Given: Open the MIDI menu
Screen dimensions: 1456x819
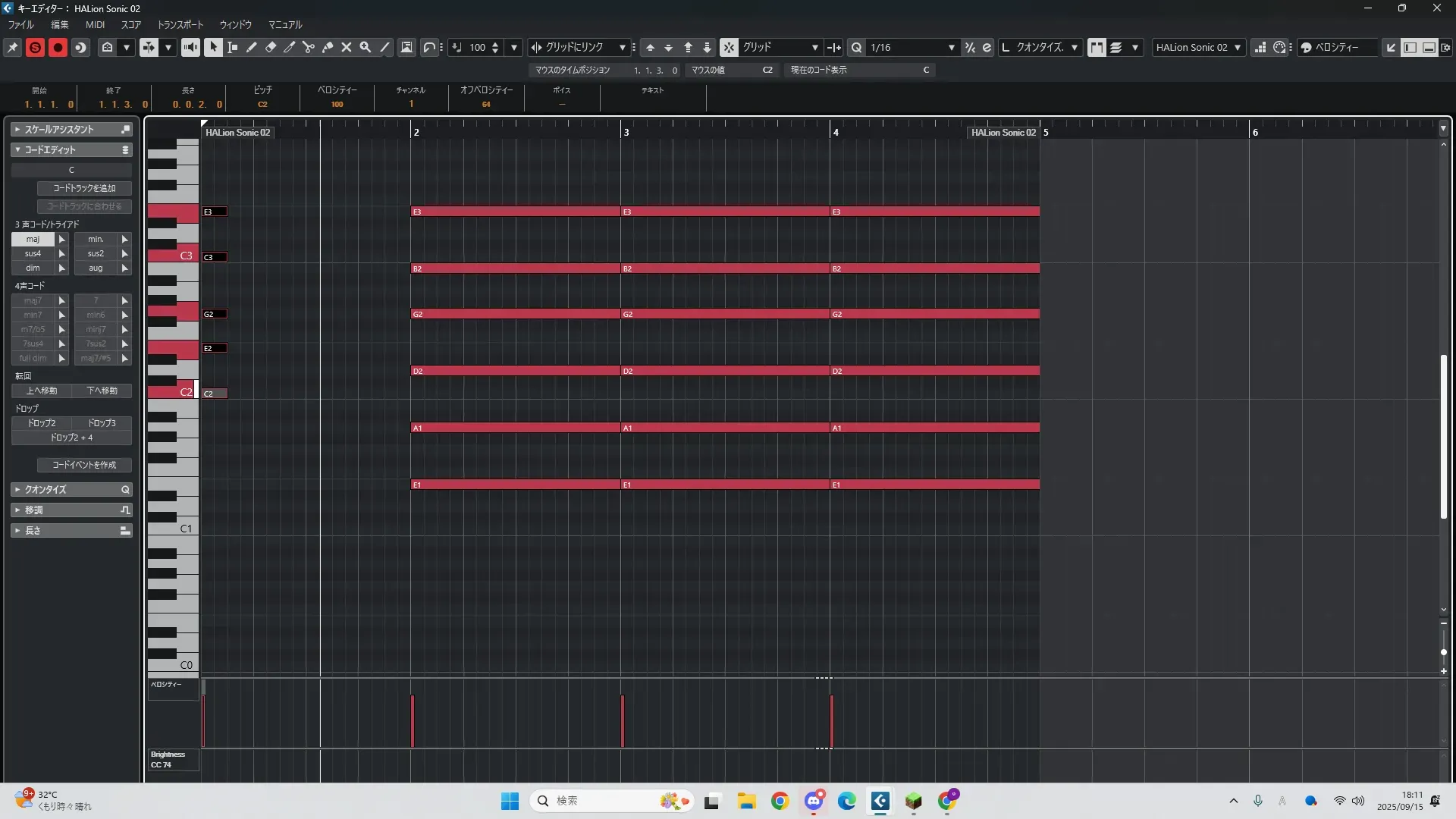Looking at the screenshot, I should click(x=95, y=24).
